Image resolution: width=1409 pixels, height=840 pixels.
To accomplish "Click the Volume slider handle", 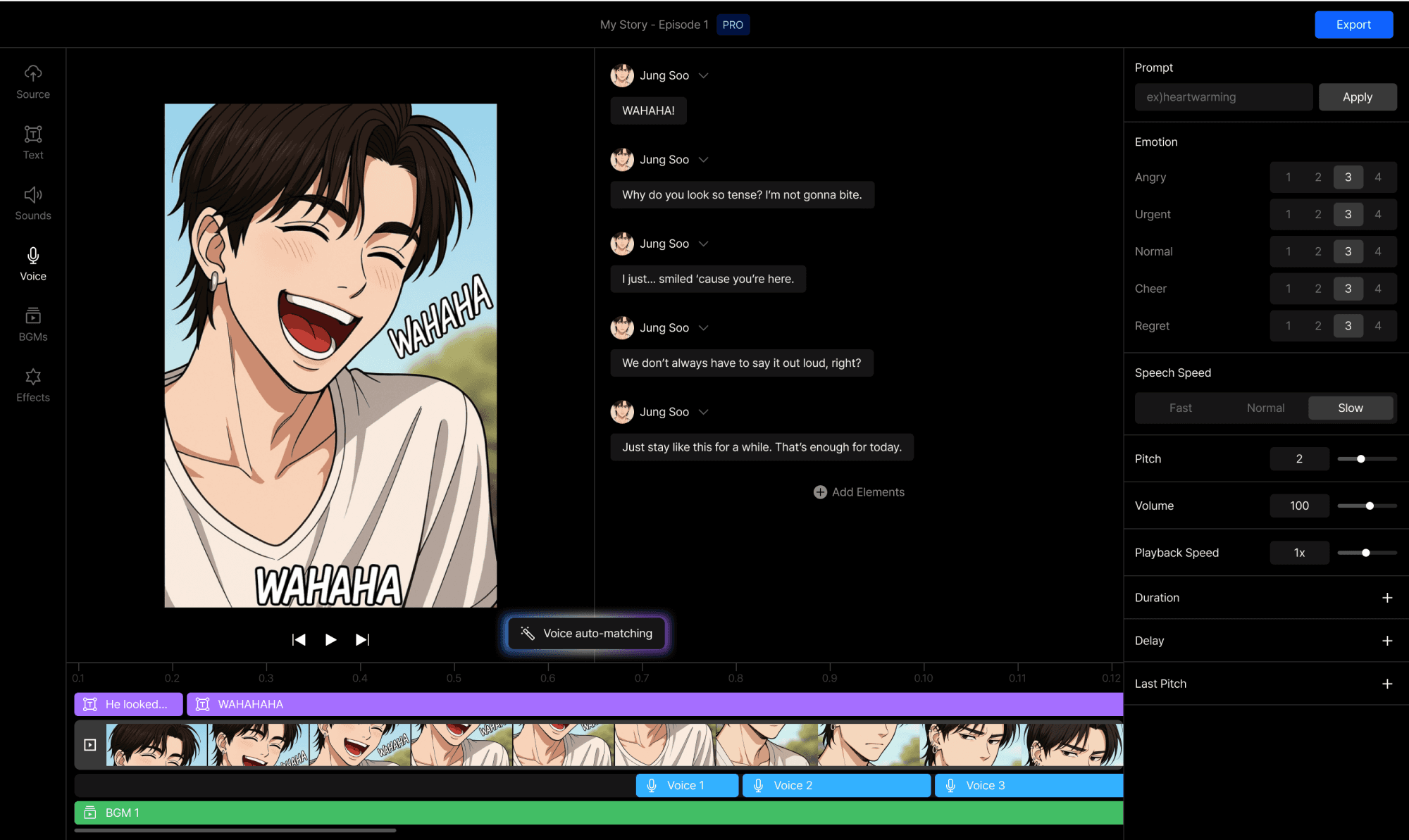I will coord(1370,506).
